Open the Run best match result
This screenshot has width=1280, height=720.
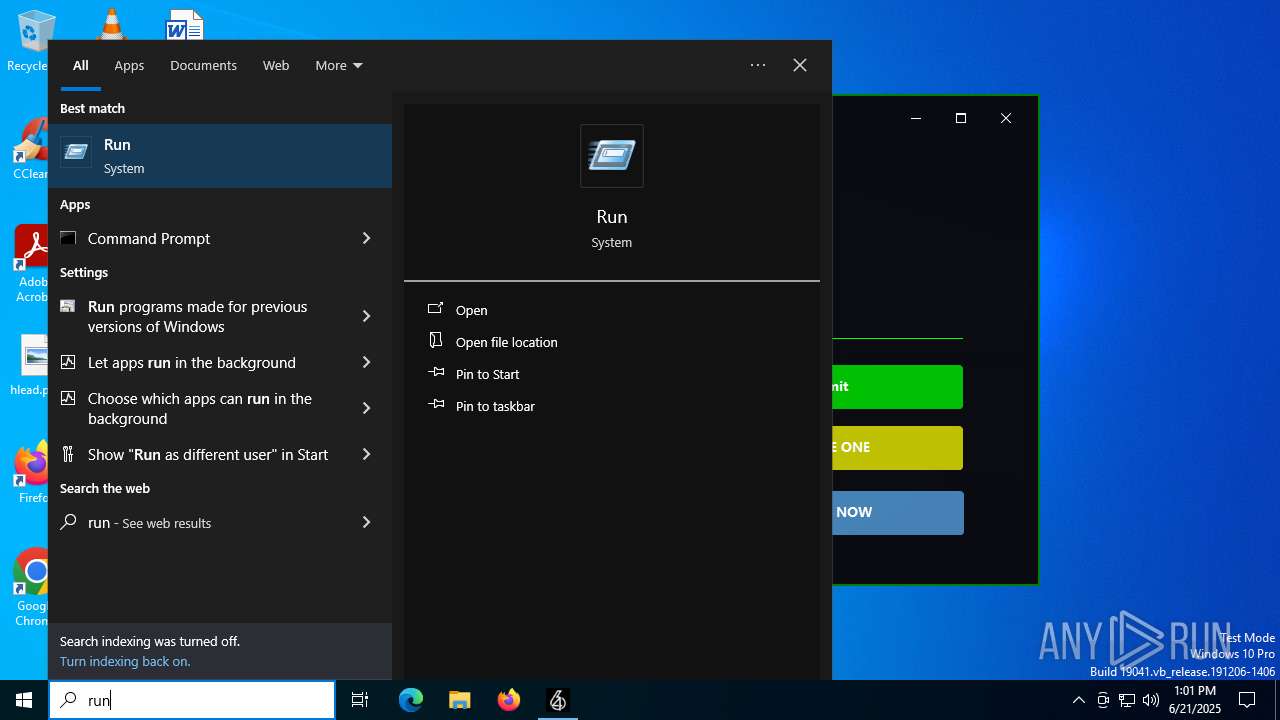220,156
